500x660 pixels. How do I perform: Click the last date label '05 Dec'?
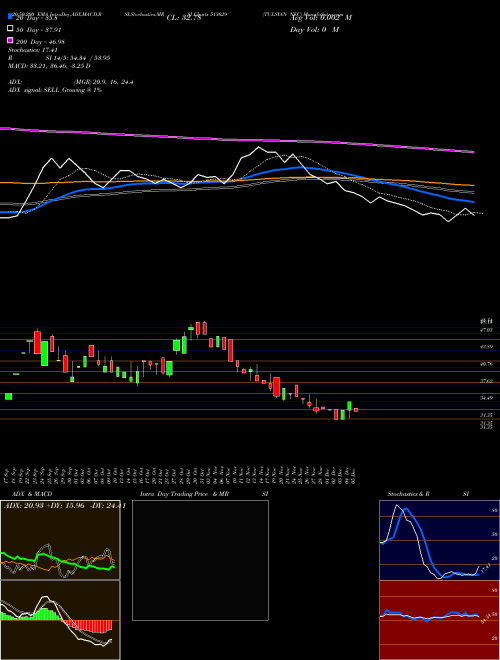353,475
